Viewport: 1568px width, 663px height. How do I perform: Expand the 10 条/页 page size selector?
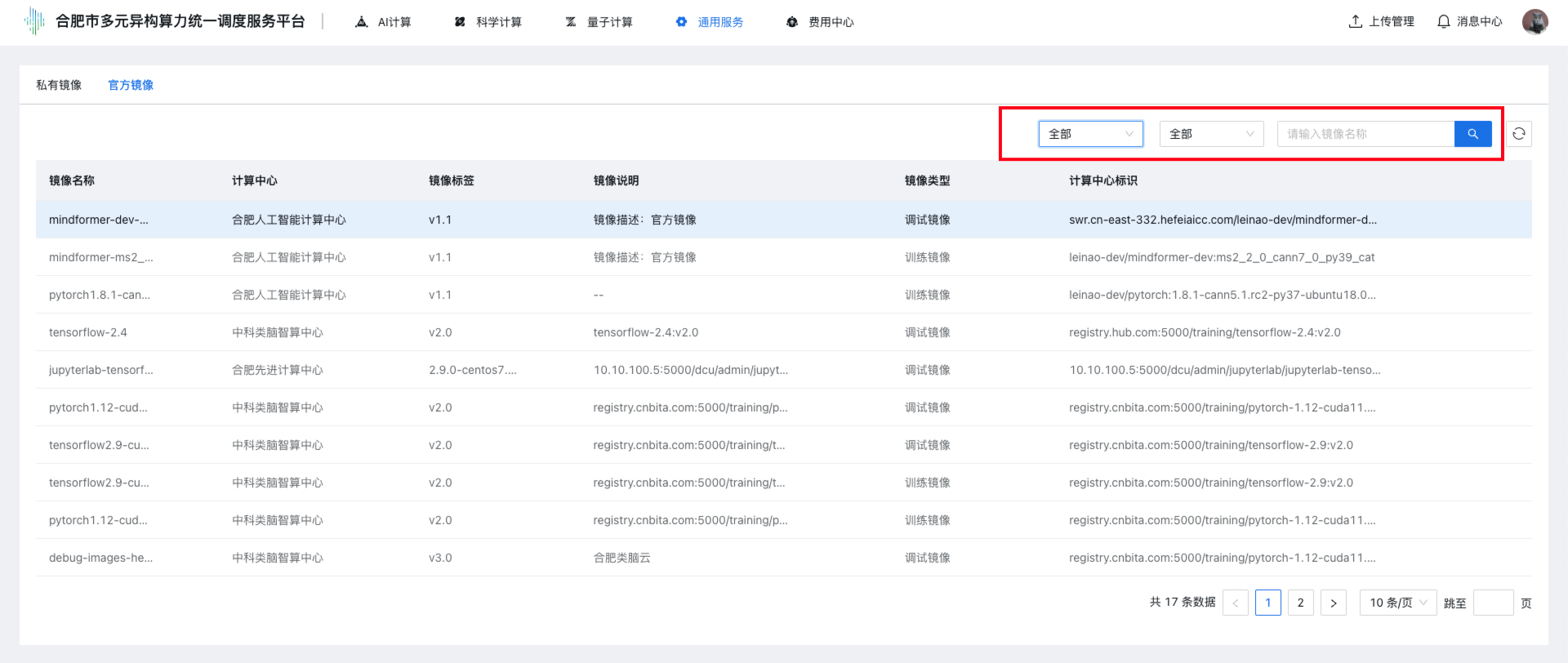click(x=1397, y=603)
